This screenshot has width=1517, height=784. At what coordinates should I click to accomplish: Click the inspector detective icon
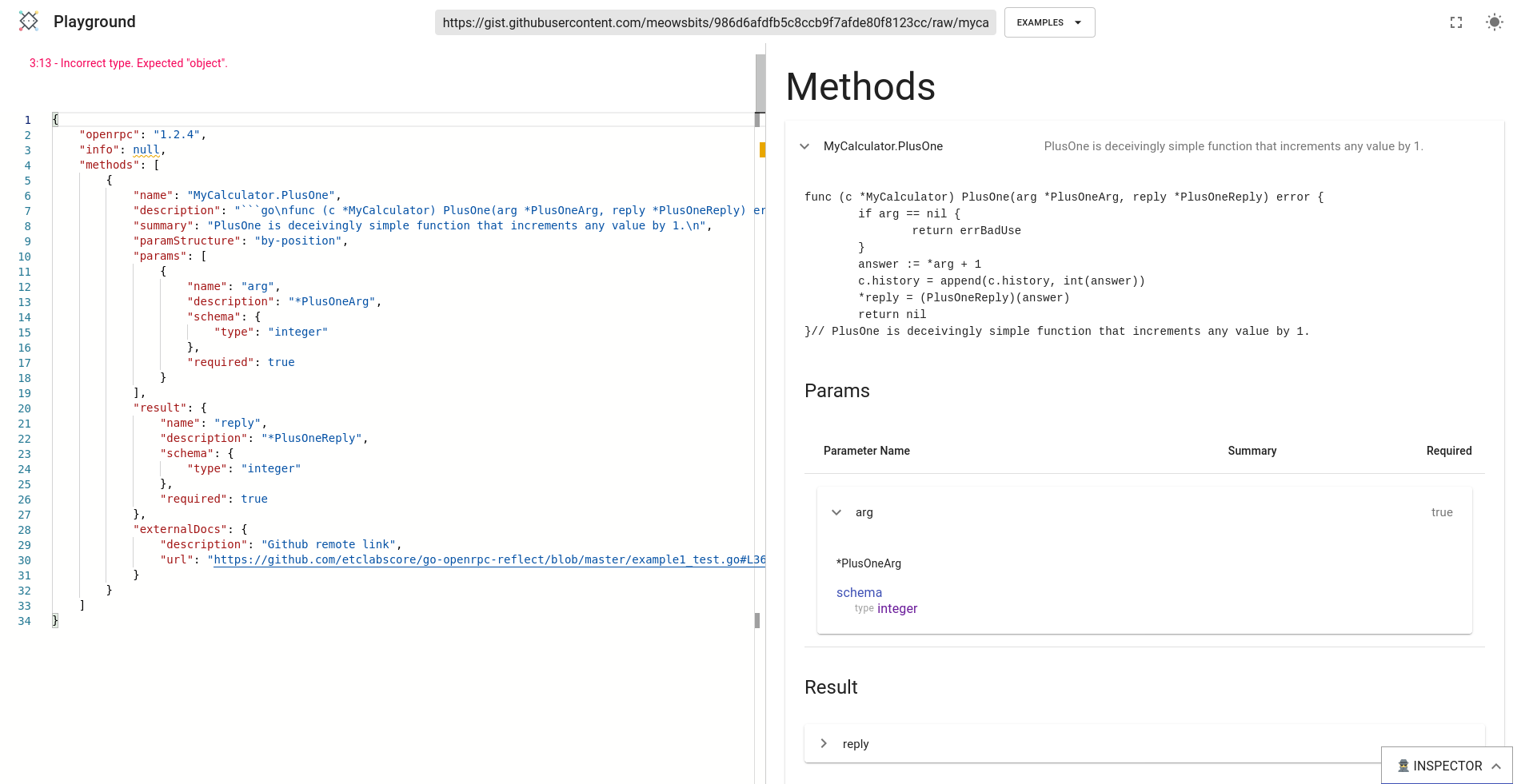(1403, 766)
